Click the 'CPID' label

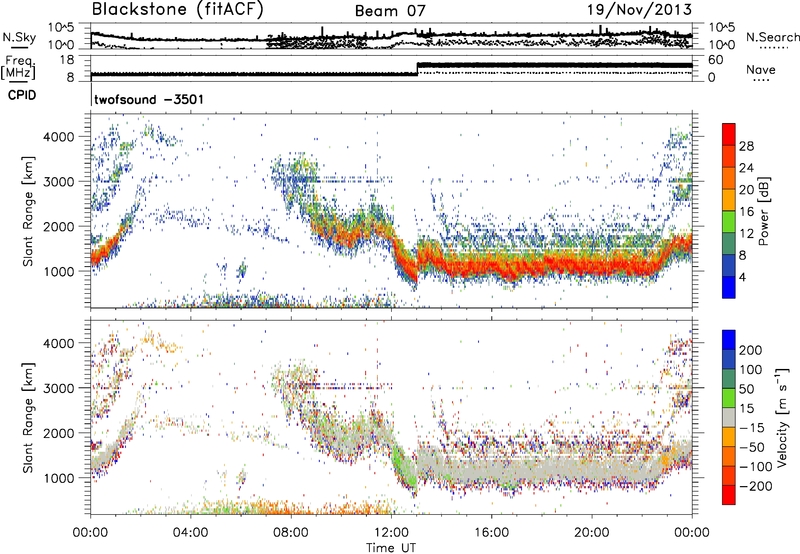[x=22, y=95]
